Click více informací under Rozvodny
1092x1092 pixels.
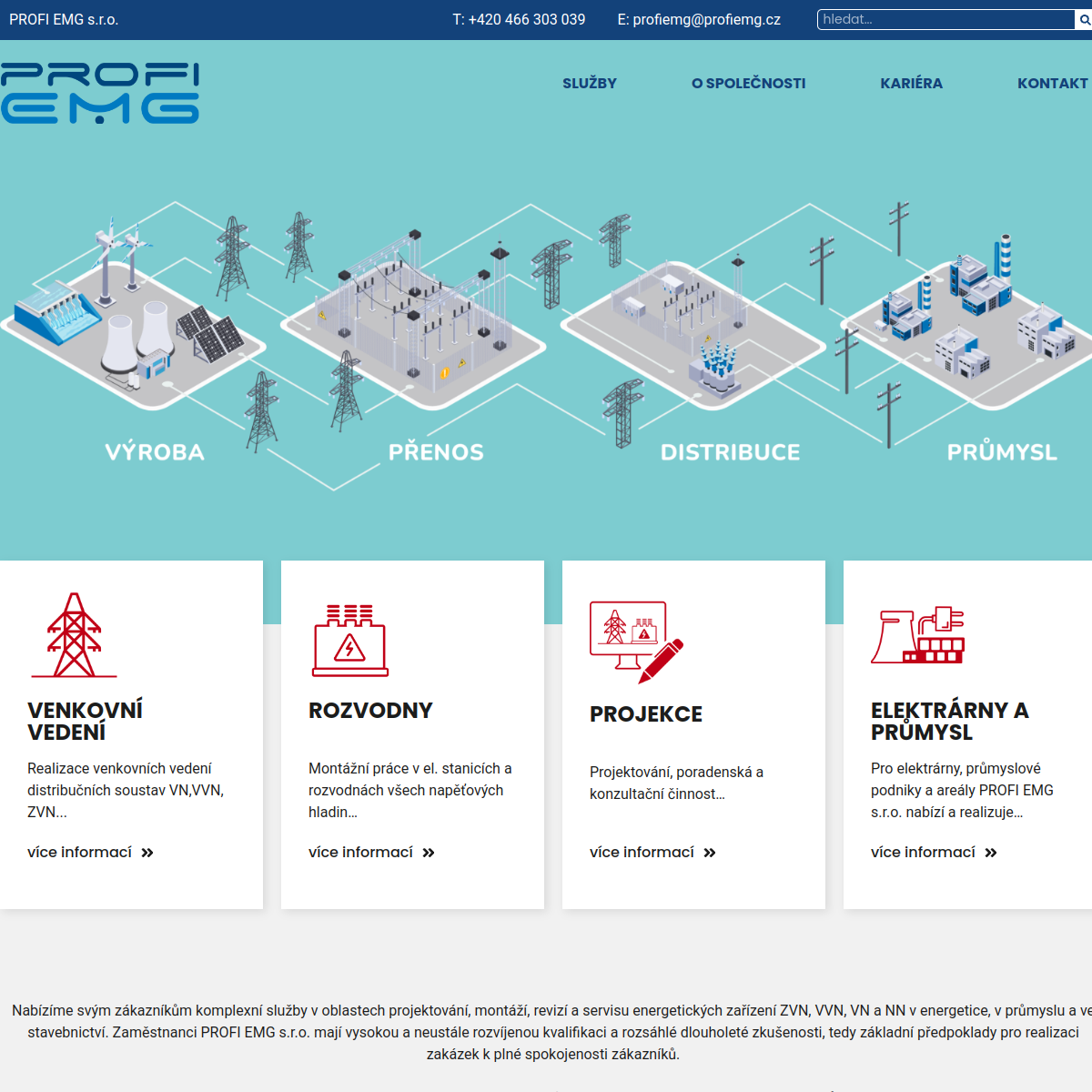point(360,853)
